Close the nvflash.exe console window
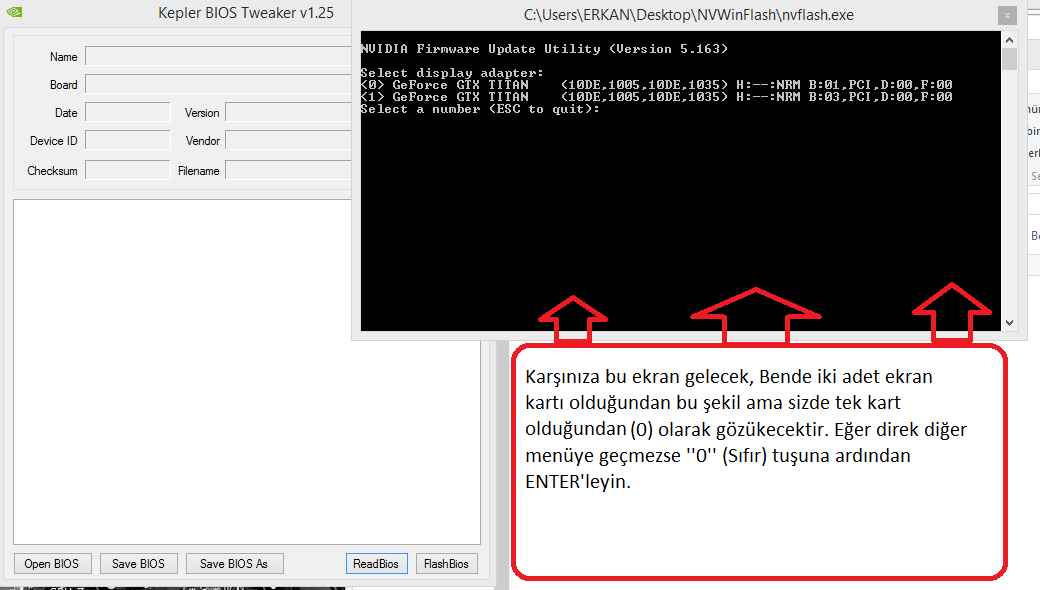The image size is (1040, 590). click(x=1007, y=15)
